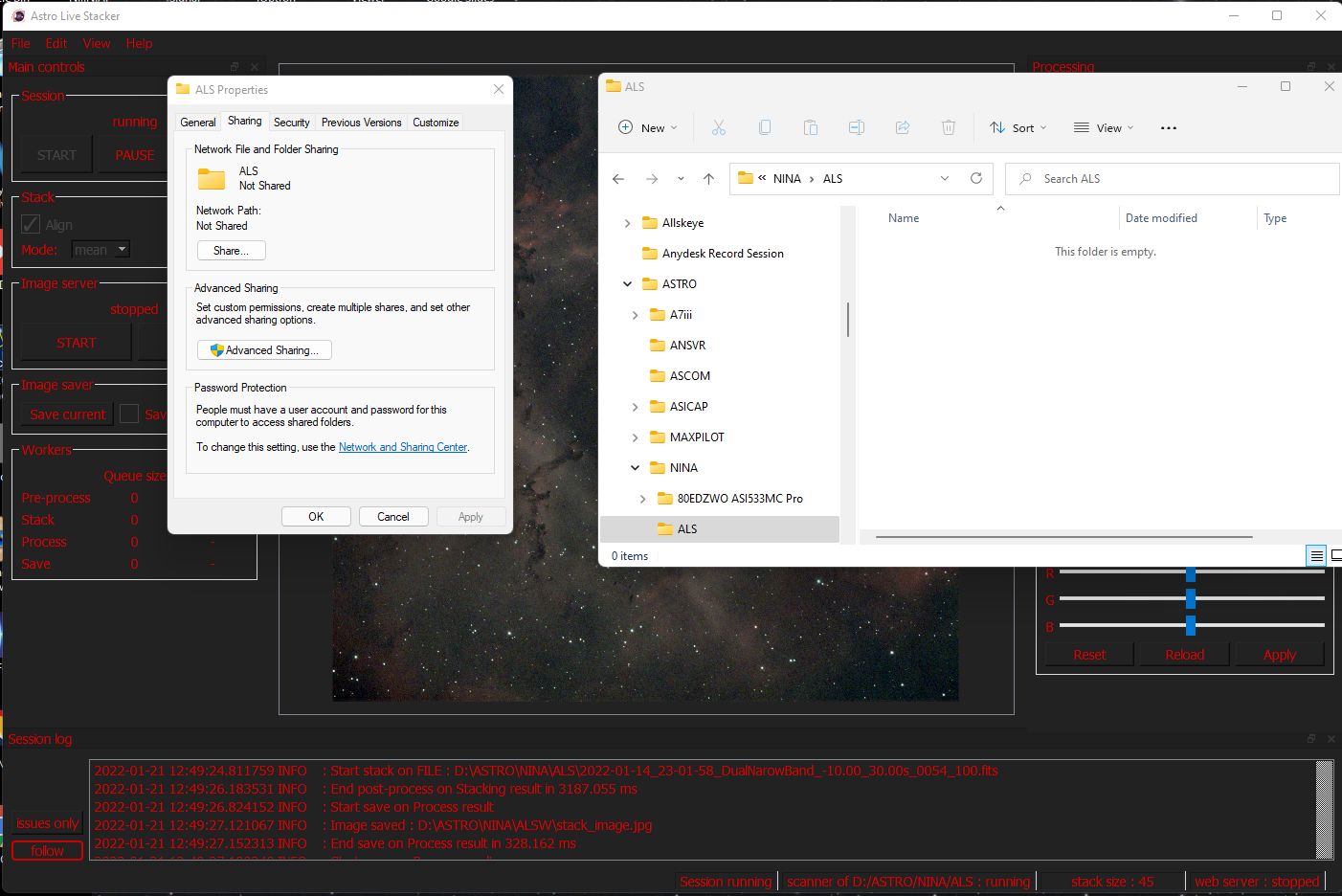Click the Paste icon in Explorer toolbar
The height and width of the screenshot is (896, 1342).
pos(811,127)
